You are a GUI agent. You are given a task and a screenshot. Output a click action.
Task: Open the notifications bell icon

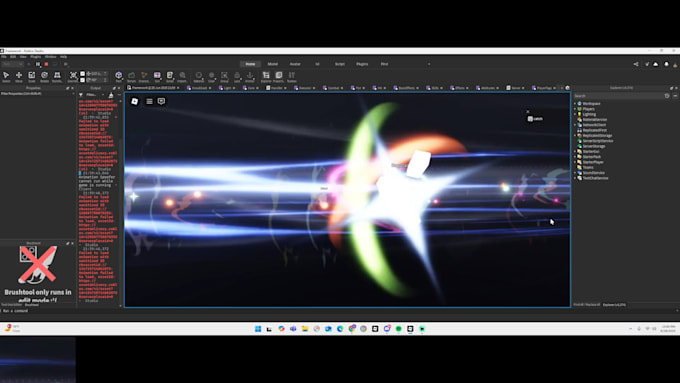[x=667, y=64]
